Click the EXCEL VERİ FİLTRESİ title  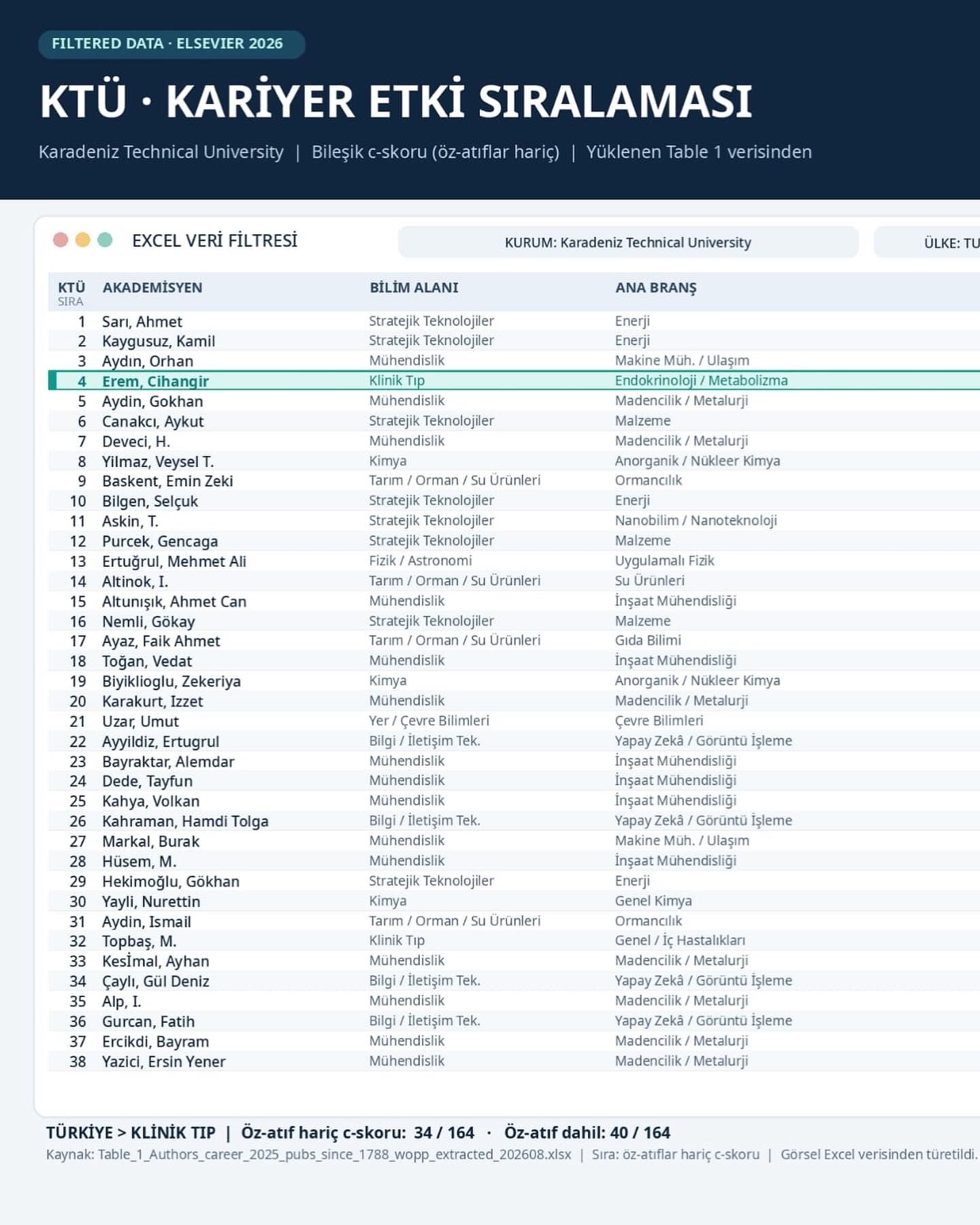point(214,241)
